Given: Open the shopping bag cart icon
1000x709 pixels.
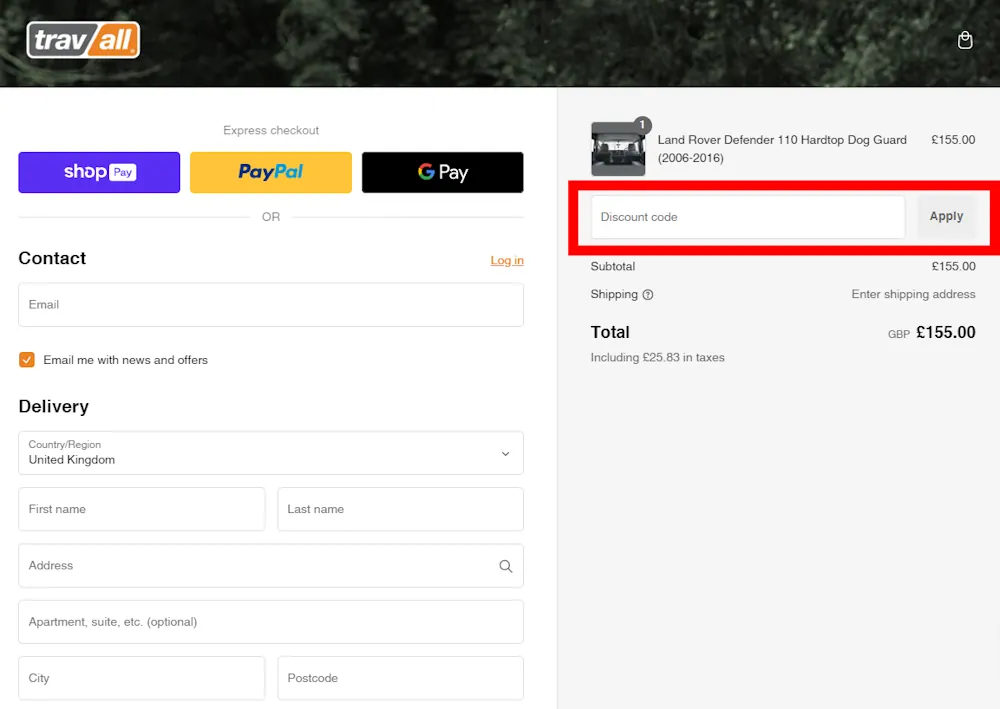Looking at the screenshot, I should [x=965, y=40].
